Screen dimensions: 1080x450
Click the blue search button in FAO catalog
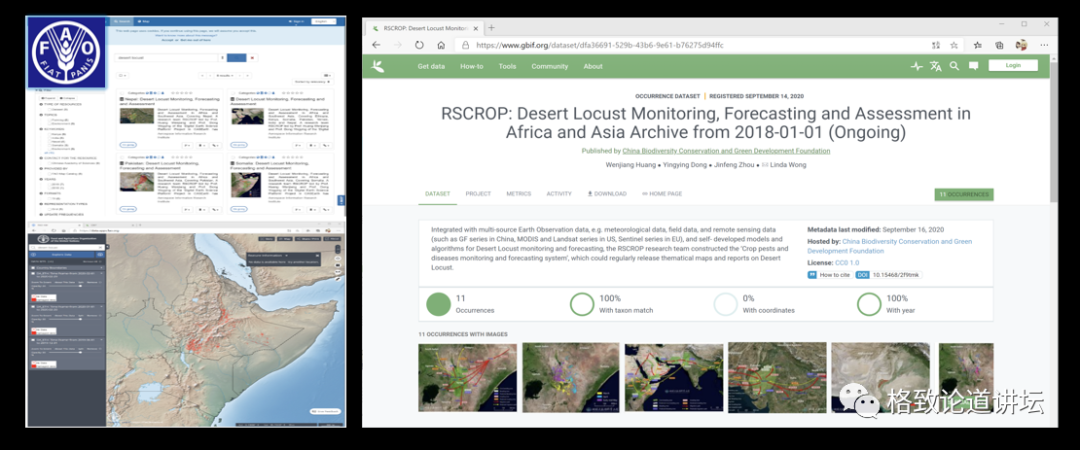(236, 59)
